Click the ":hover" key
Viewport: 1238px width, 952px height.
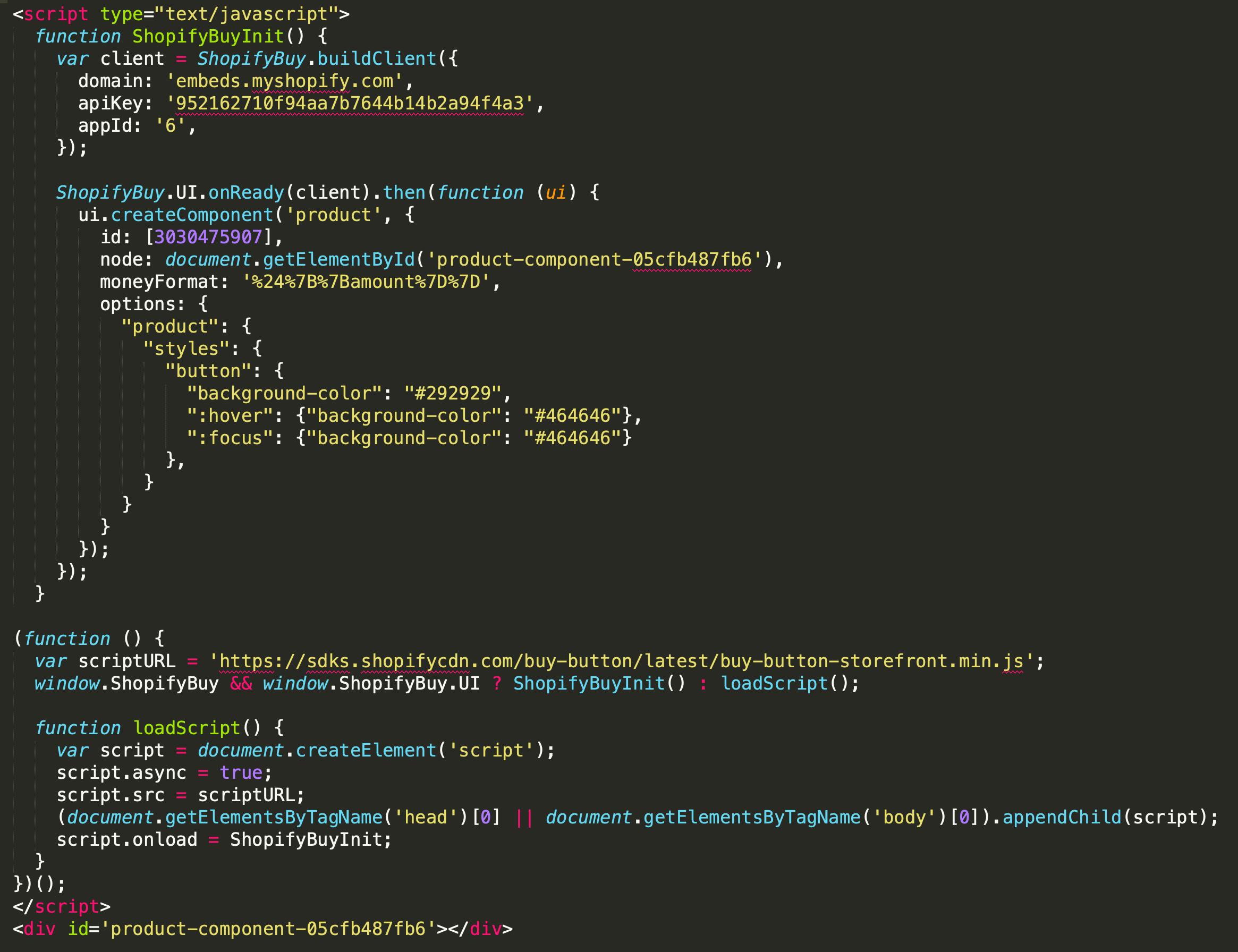pos(230,415)
